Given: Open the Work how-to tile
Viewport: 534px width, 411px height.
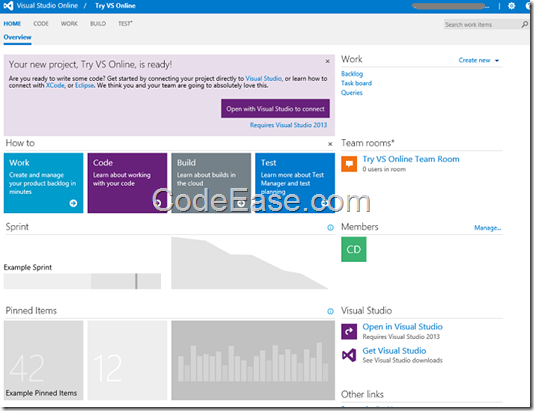Looking at the screenshot, I should coord(43,183).
